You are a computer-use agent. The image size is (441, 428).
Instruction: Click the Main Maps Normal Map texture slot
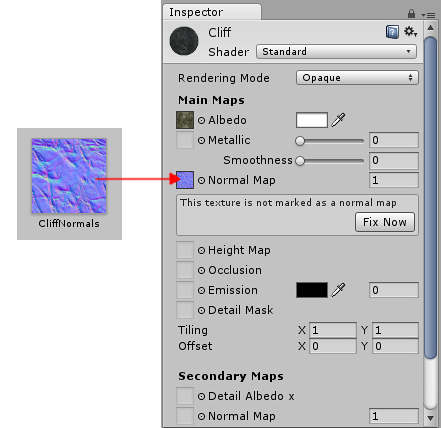185,180
